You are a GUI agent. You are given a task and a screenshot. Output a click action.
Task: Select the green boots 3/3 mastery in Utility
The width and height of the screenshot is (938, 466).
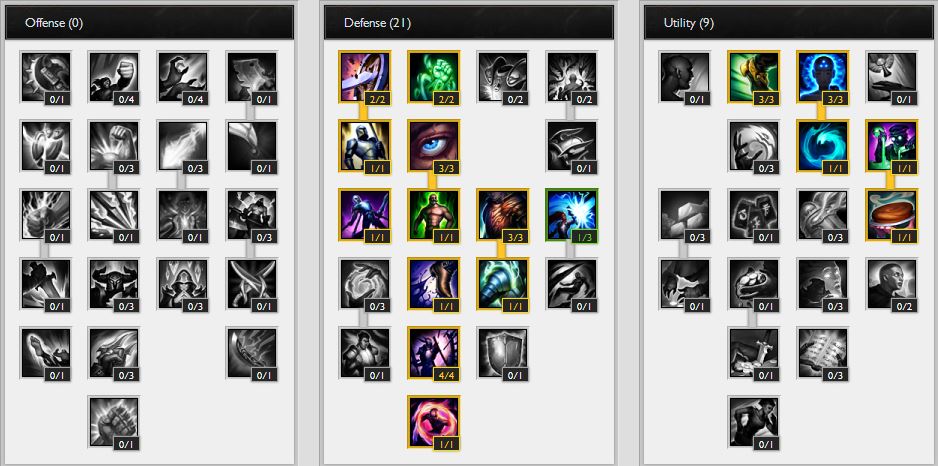pyautogui.click(x=754, y=77)
